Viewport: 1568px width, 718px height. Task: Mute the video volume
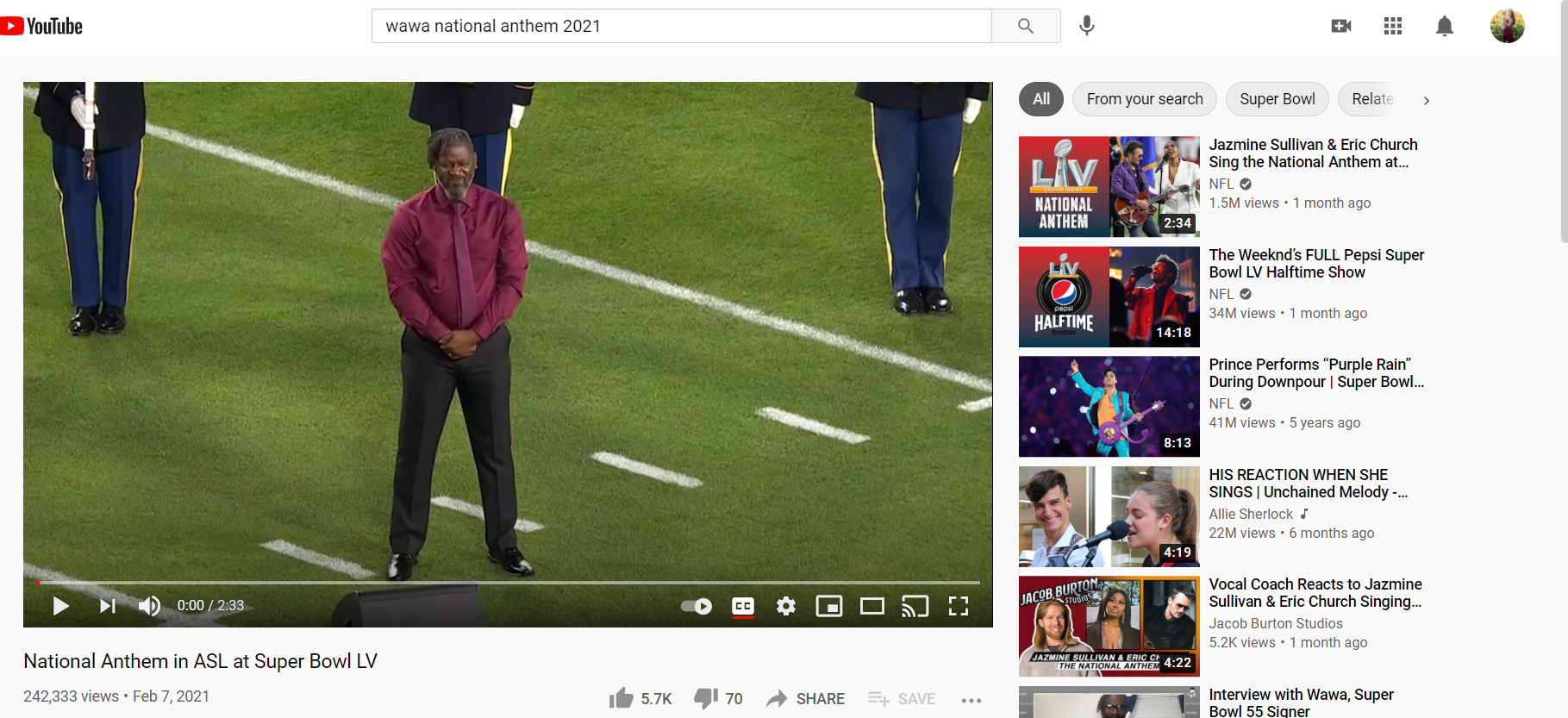click(x=149, y=606)
